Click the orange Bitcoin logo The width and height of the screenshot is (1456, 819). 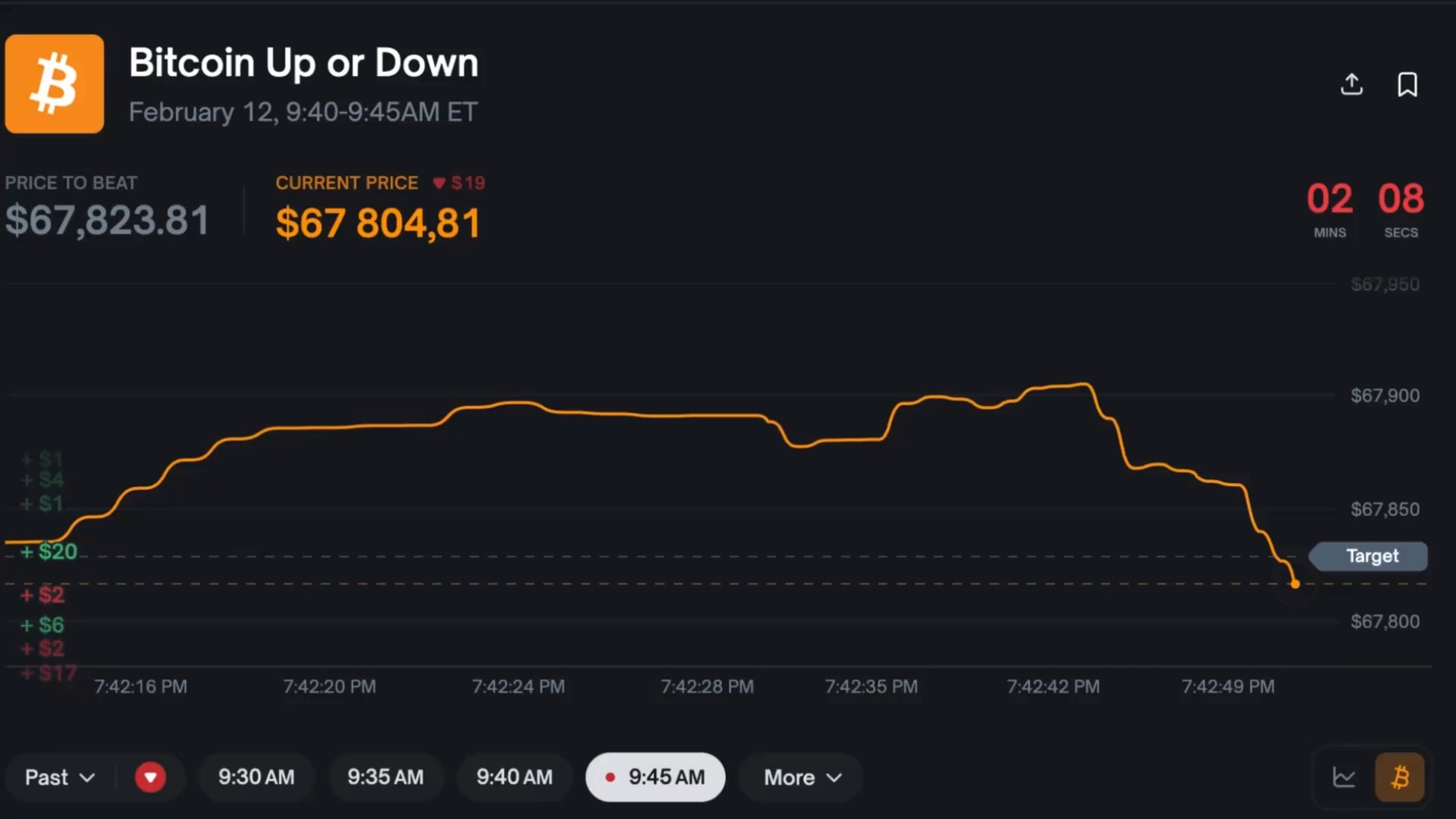coord(55,84)
